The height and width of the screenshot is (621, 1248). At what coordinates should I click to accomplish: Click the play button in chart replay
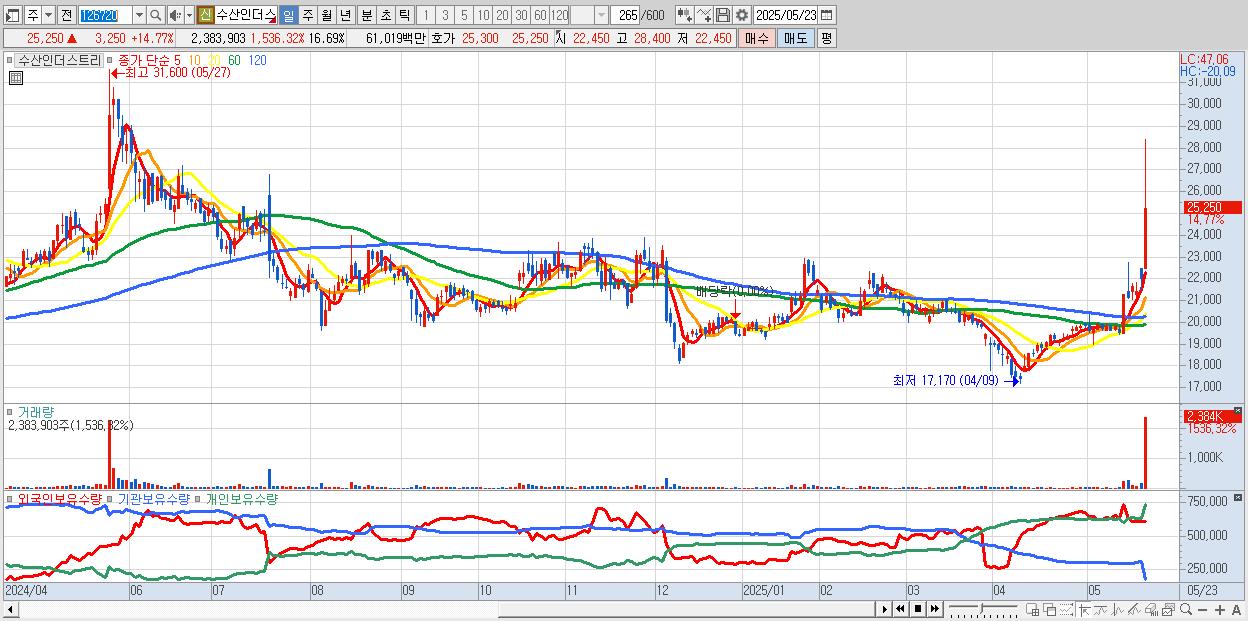(885, 609)
